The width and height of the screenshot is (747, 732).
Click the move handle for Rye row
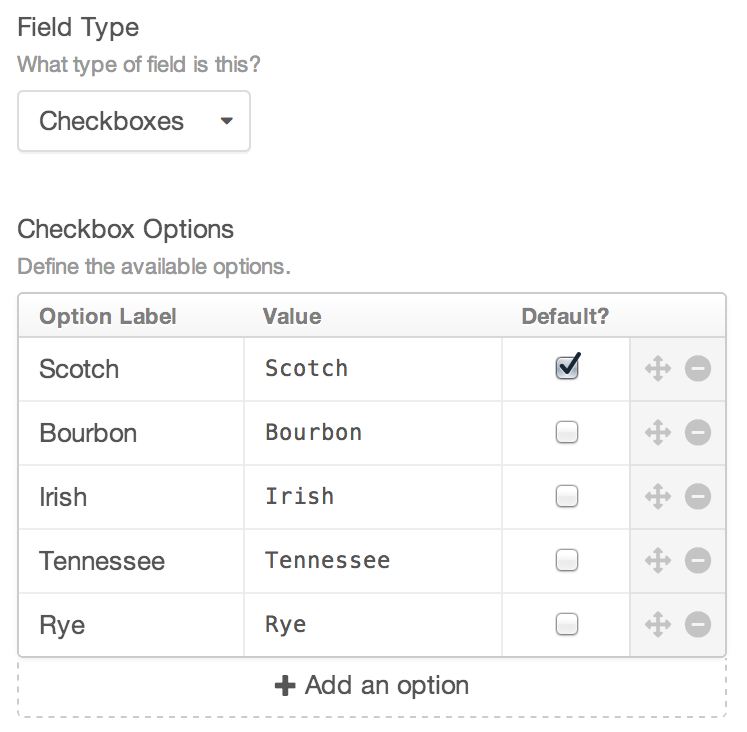pos(657,625)
